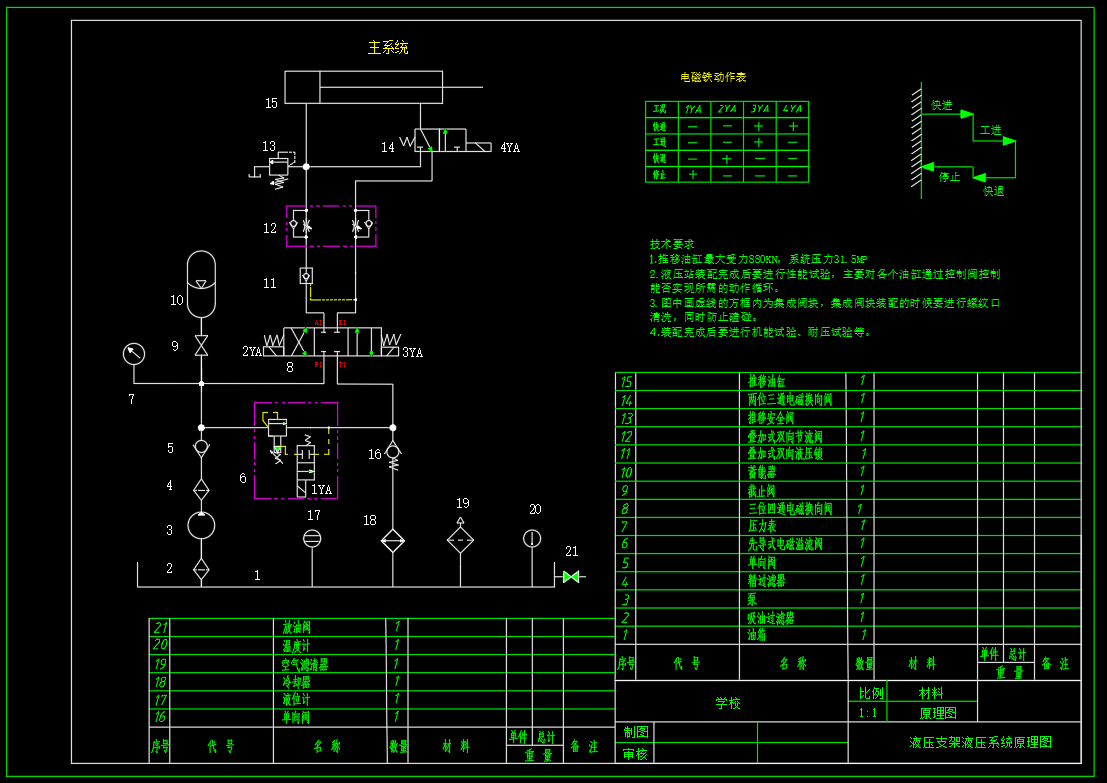Select the fine filter symbol numbered 4
The height and width of the screenshot is (783, 1107).
201,489
